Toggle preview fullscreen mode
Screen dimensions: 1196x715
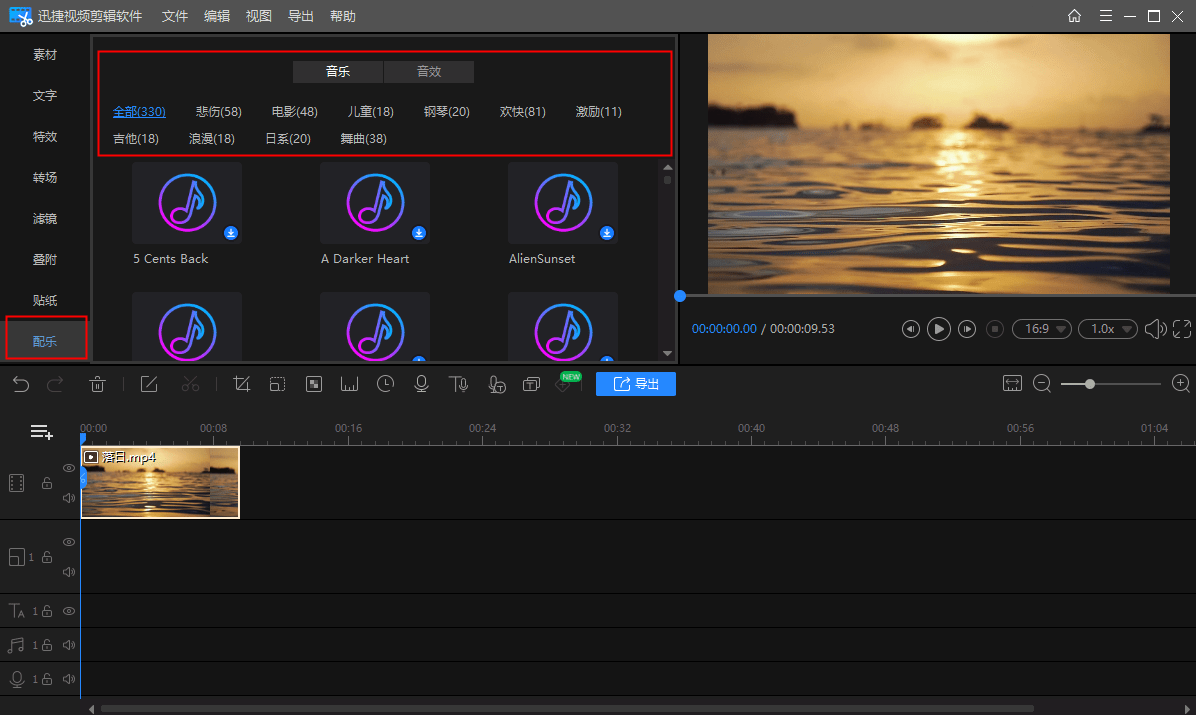coord(1182,329)
